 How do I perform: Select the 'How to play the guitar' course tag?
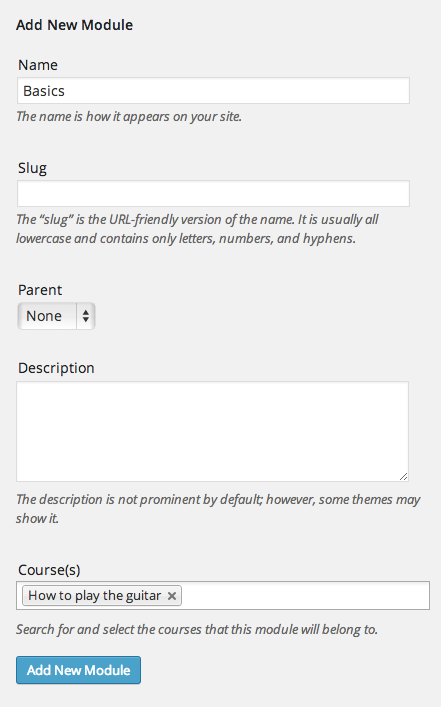point(94,596)
